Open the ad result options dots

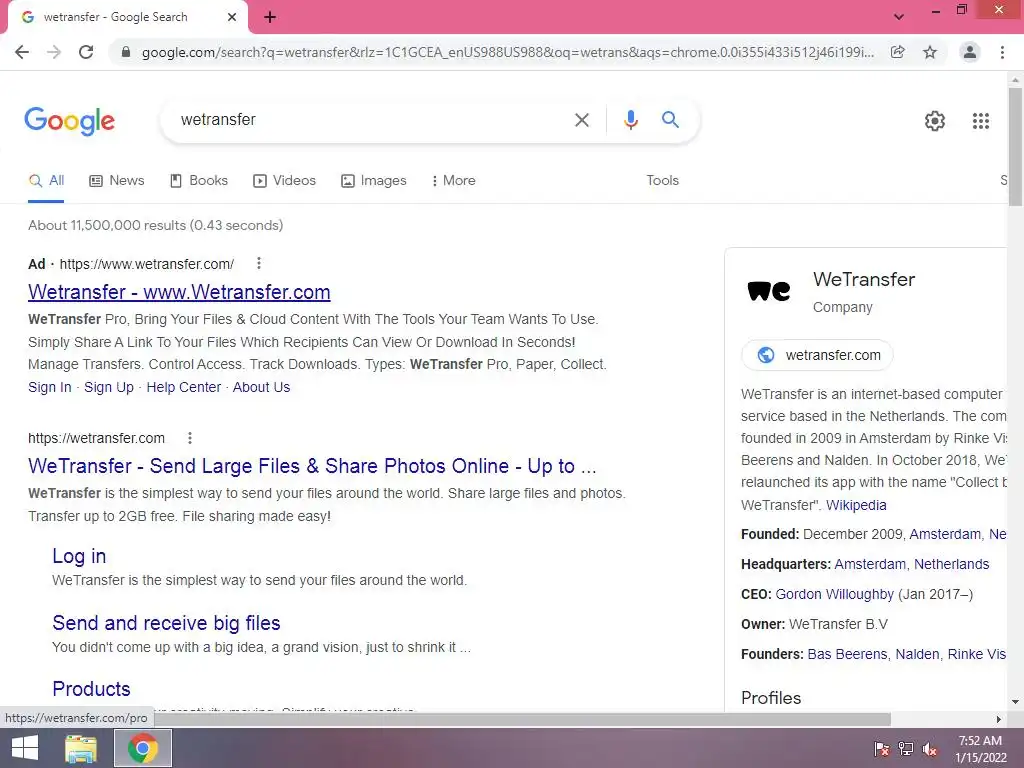click(259, 263)
